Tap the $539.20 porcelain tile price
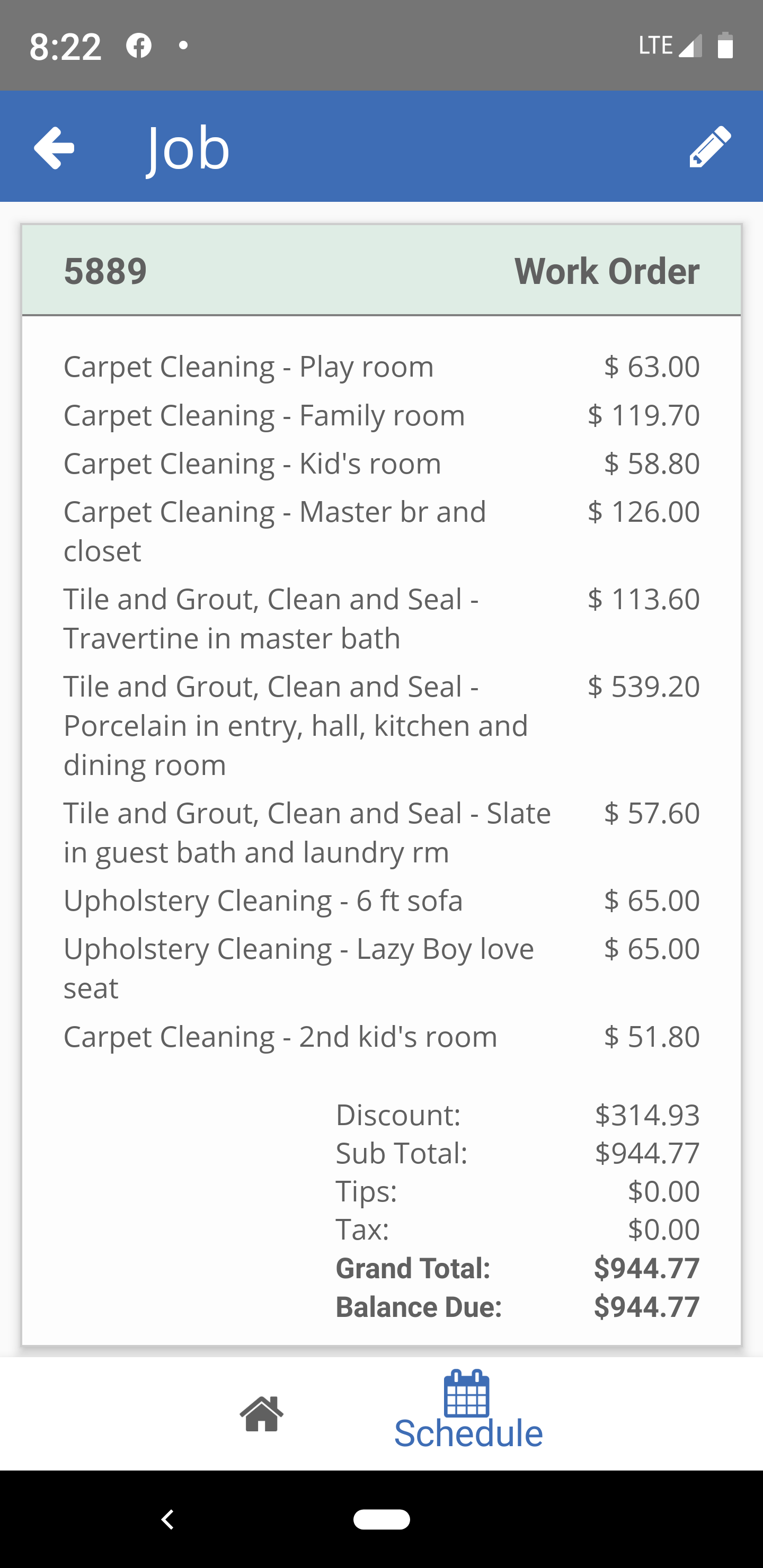Screen dimensions: 763x1568 (x=643, y=687)
